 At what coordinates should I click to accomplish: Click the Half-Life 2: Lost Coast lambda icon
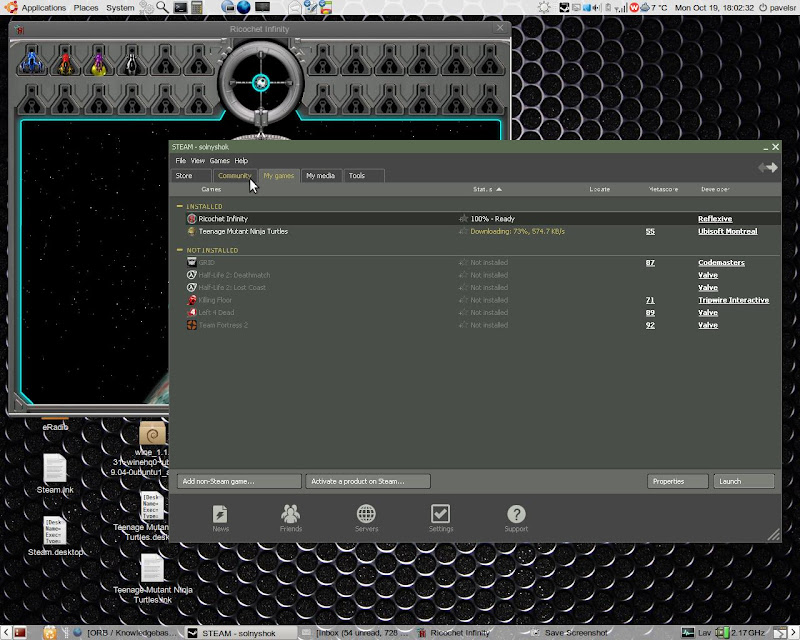(192, 287)
